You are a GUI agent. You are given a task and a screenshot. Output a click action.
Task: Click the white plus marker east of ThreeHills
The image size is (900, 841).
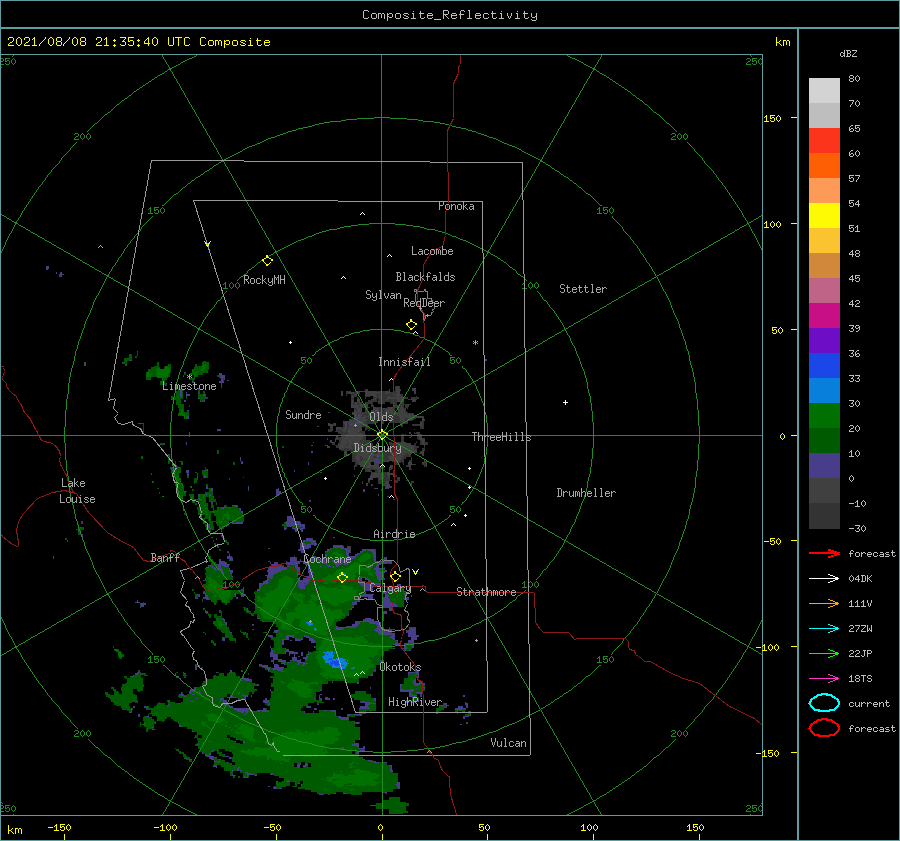(565, 402)
